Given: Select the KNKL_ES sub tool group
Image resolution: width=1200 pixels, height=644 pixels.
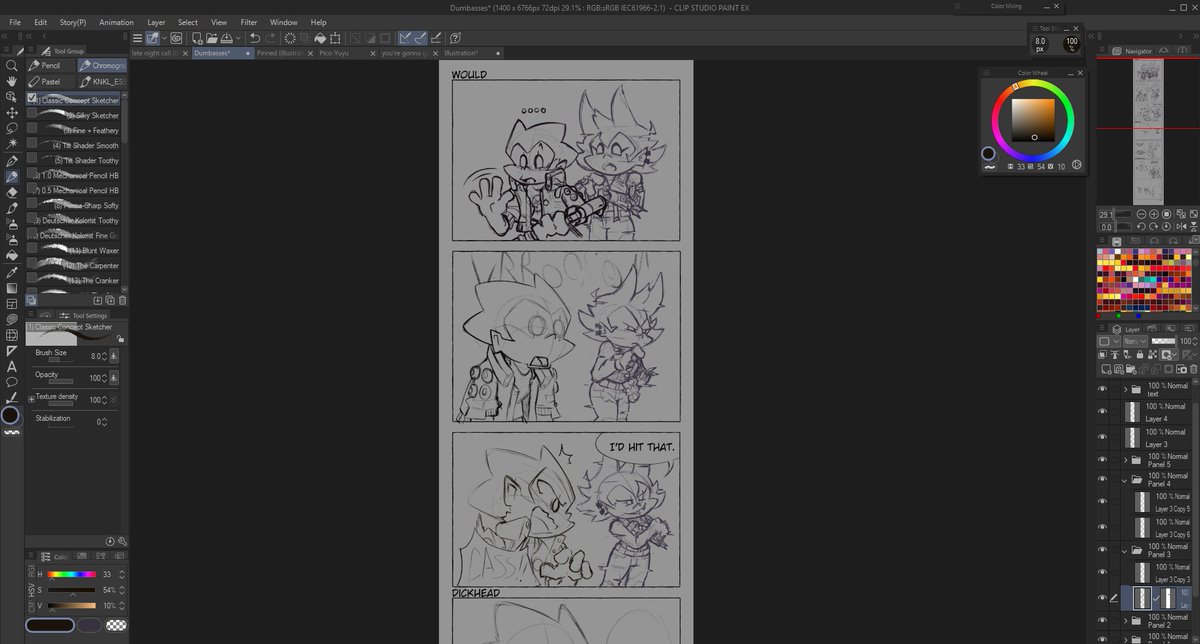Looking at the screenshot, I should click(x=100, y=81).
